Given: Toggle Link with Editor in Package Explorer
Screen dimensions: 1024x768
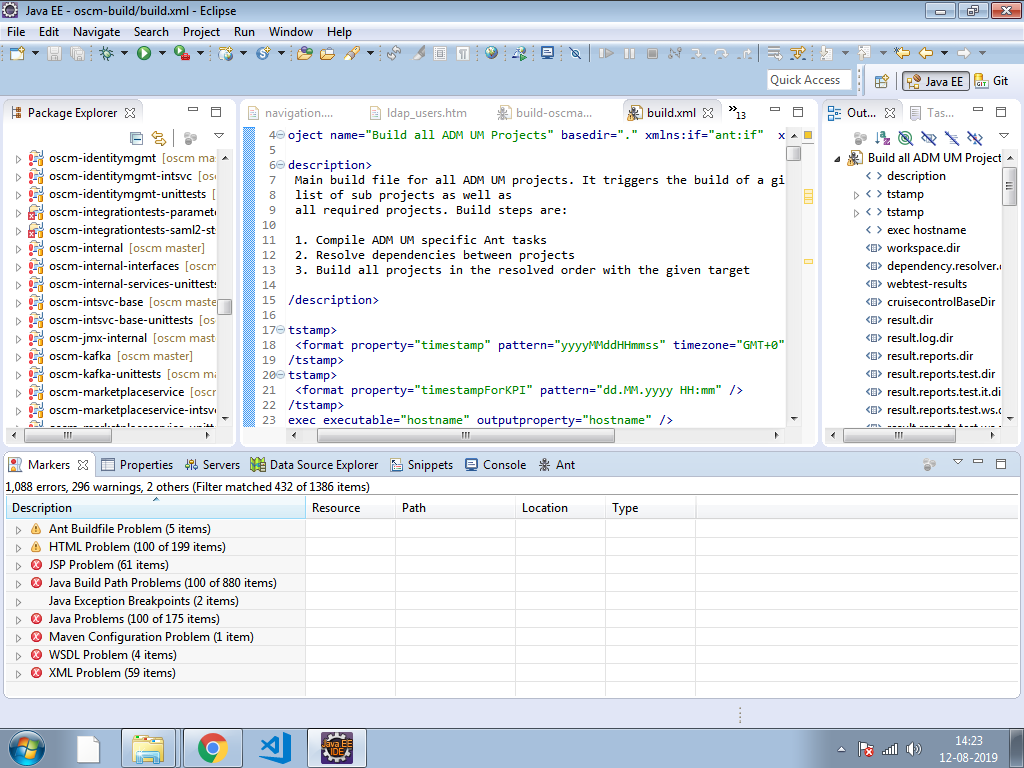Looking at the screenshot, I should point(159,138).
